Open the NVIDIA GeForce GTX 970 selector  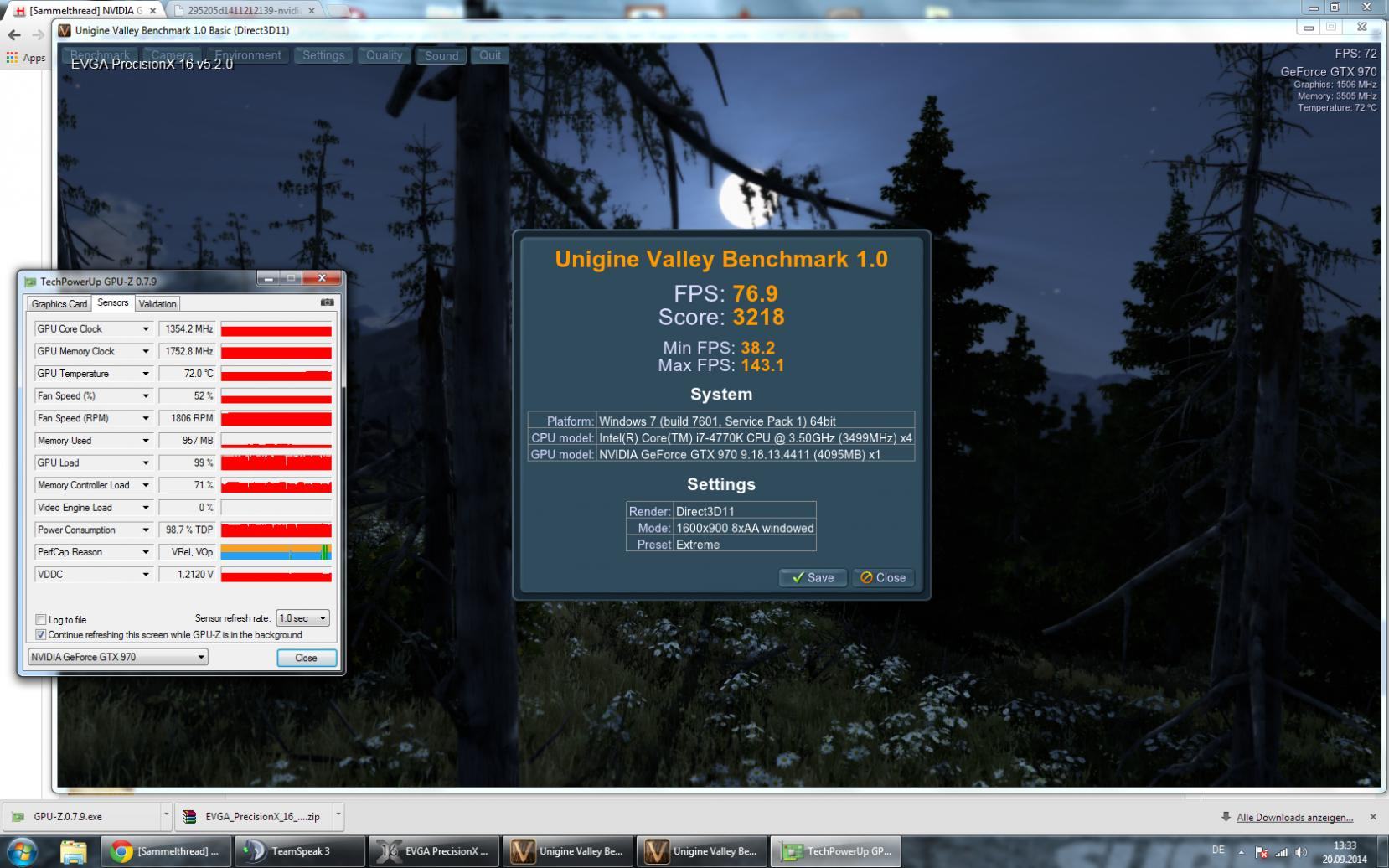point(117,657)
